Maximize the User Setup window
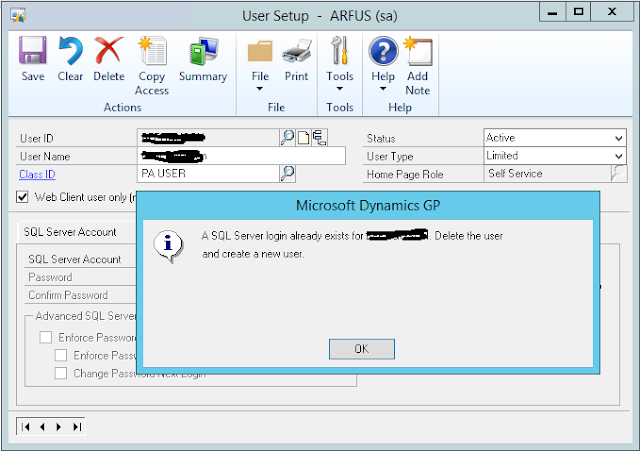The image size is (640, 451). [x=578, y=12]
